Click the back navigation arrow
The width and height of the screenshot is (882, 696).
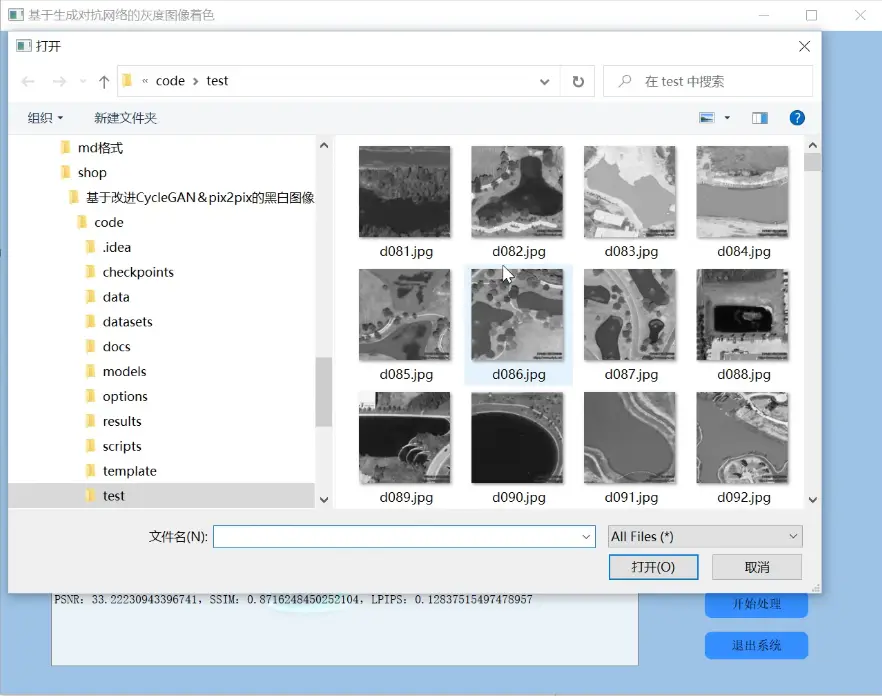tap(27, 81)
